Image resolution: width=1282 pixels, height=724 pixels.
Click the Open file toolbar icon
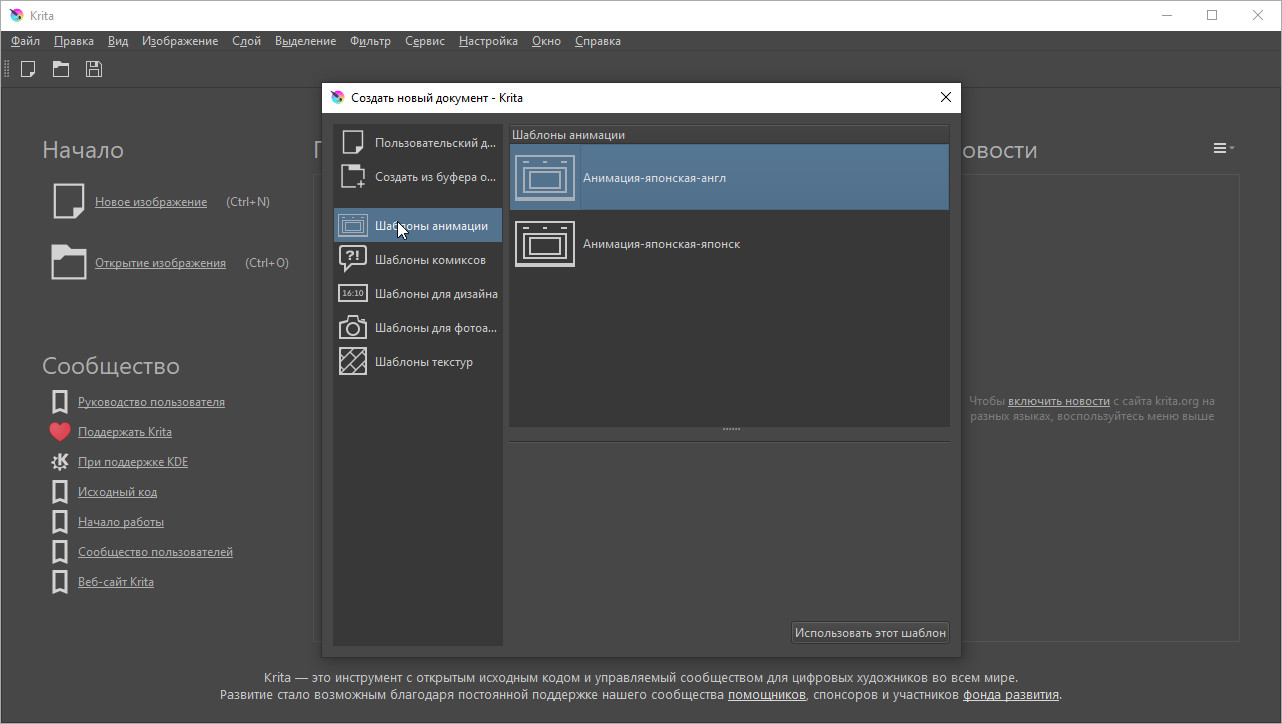[61, 69]
